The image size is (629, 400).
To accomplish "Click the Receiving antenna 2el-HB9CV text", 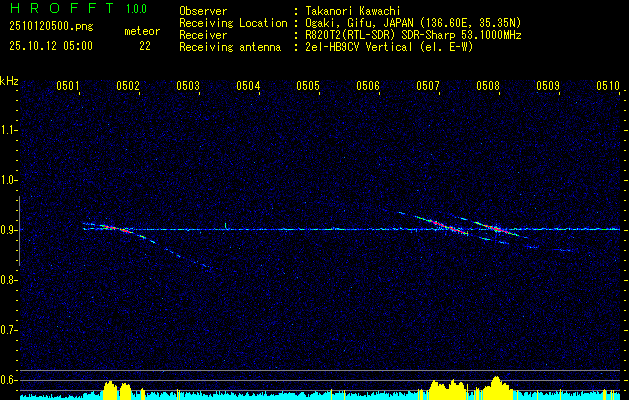I will coord(389,47).
